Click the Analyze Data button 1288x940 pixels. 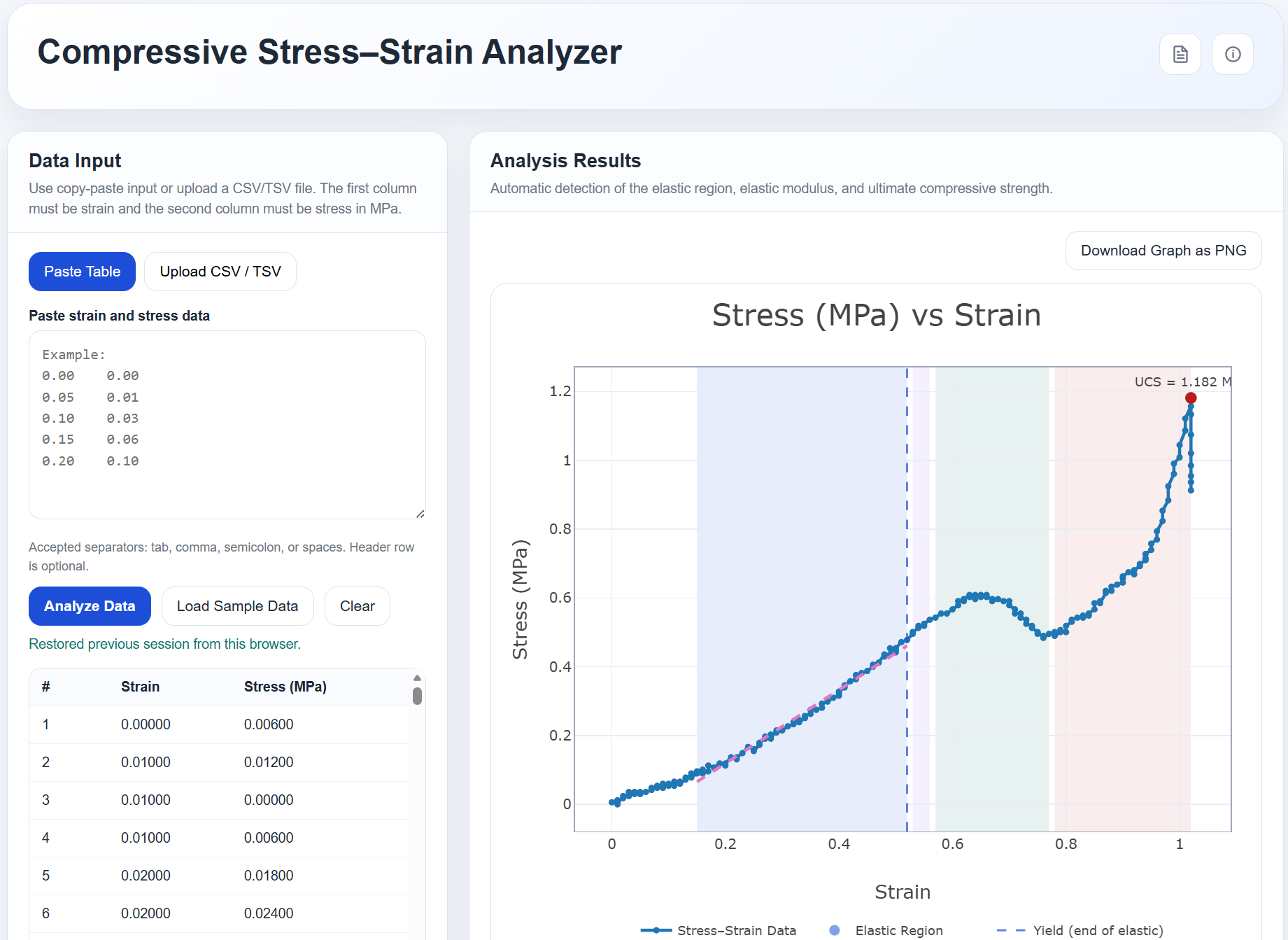90,606
